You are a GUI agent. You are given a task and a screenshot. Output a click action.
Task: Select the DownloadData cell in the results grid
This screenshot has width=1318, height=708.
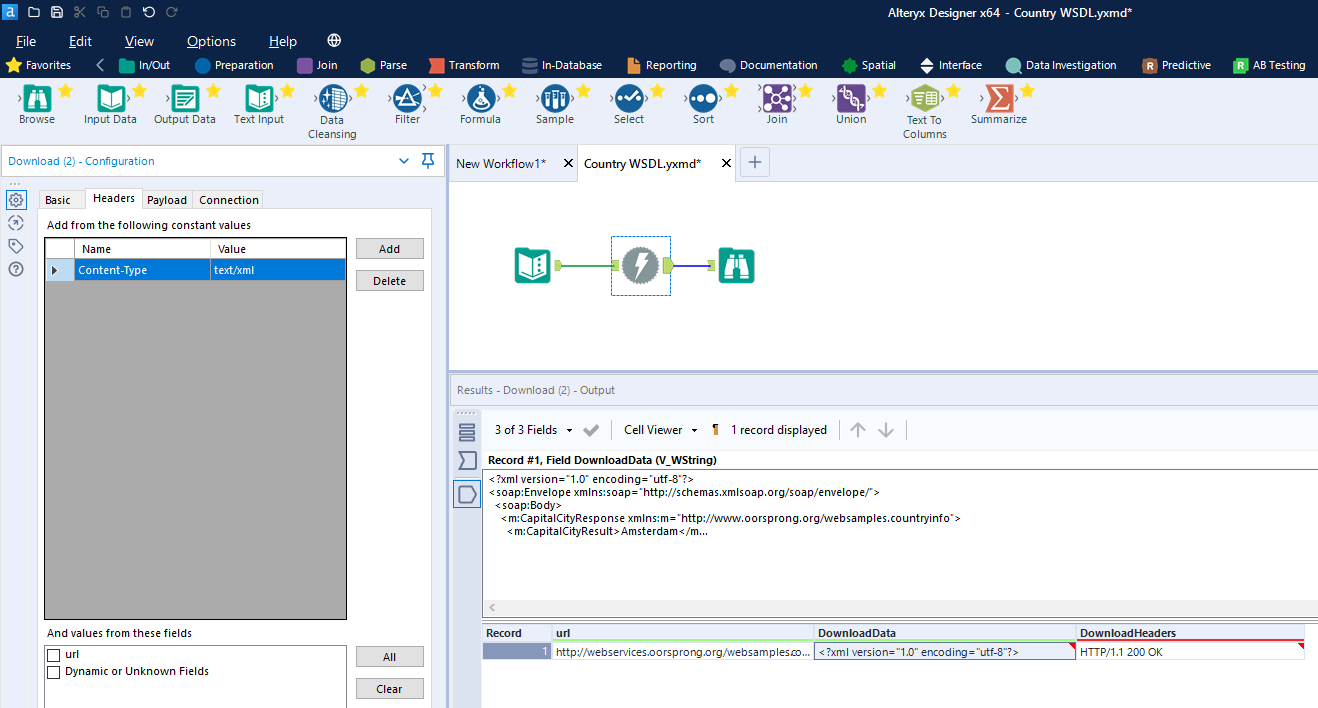tap(944, 650)
